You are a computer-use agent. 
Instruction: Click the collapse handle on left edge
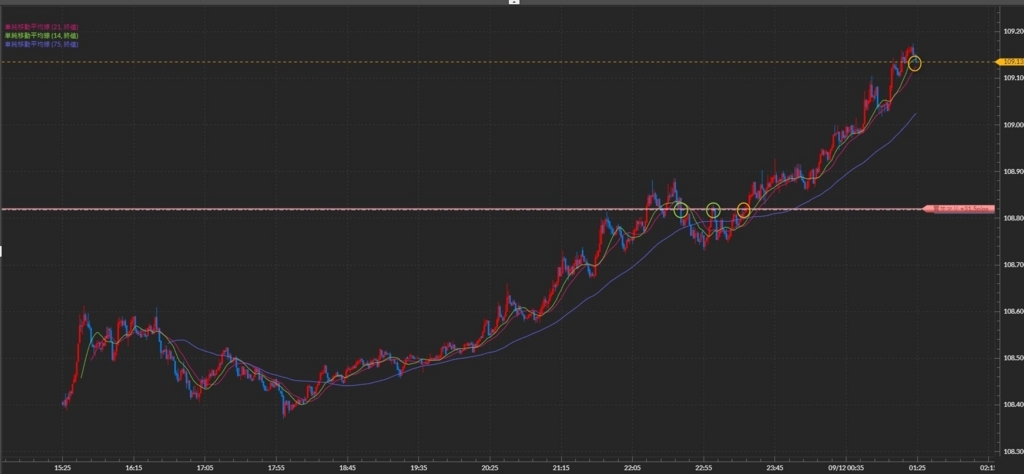tap(1, 251)
